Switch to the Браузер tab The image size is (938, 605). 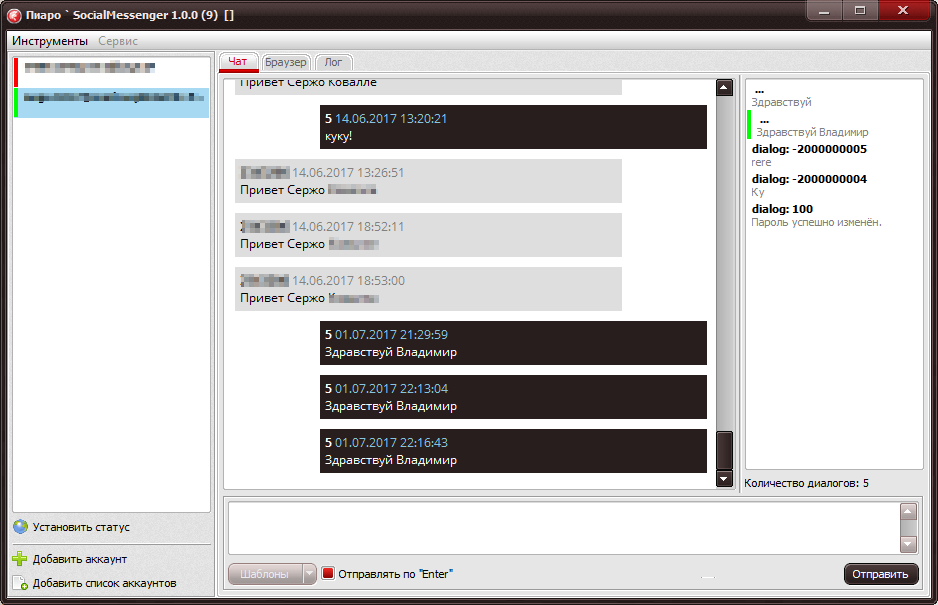285,62
